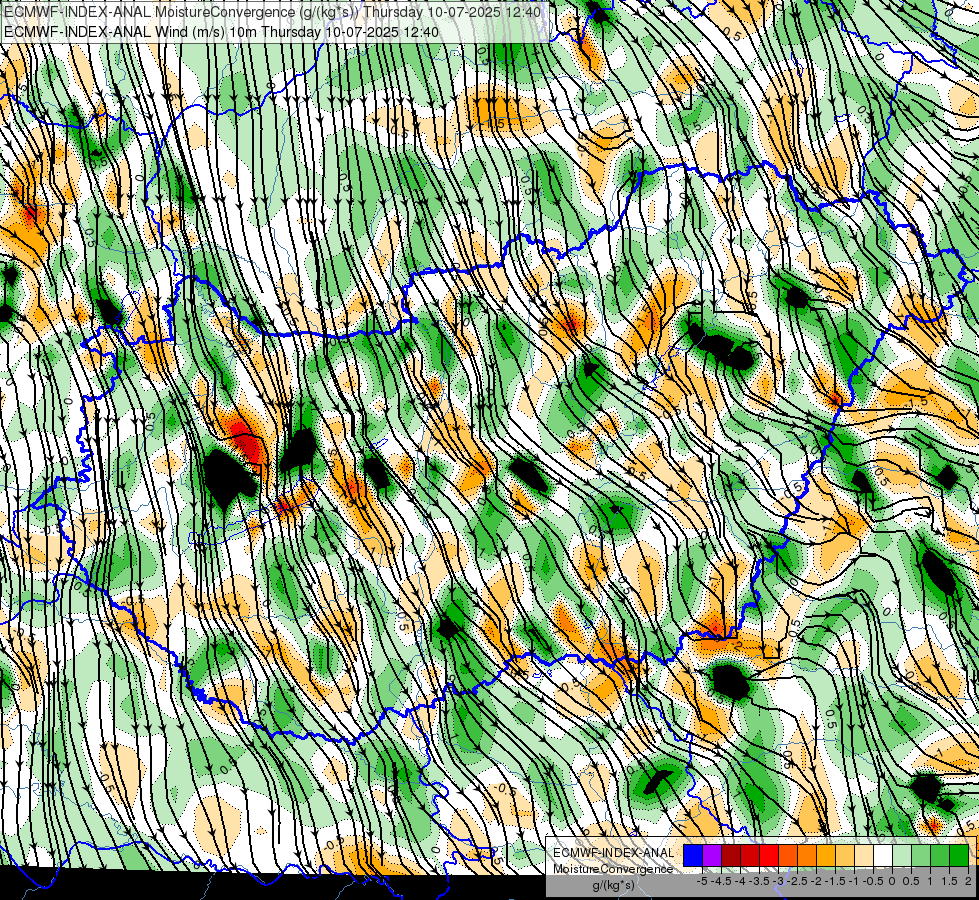
Task: Click the light green swatch between 0.5 and 1
Action: tap(921, 855)
